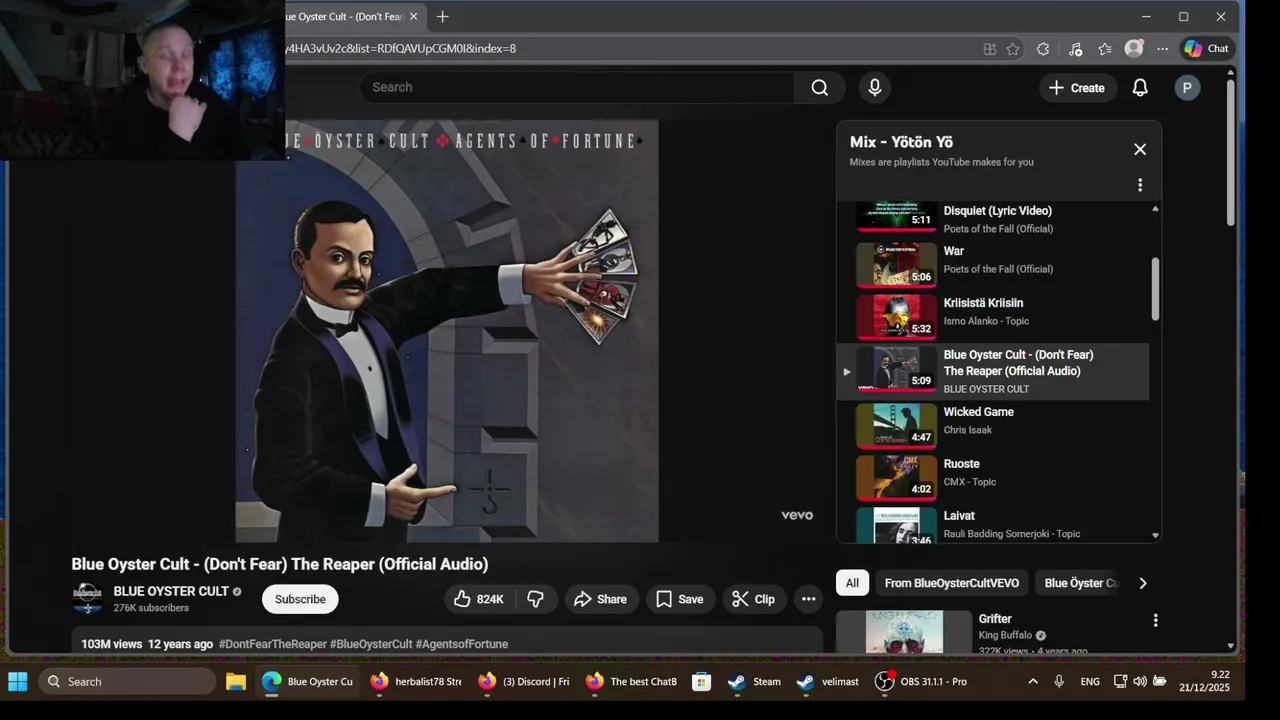
Task: Open the media control music-note icon
Action: 1075,48
